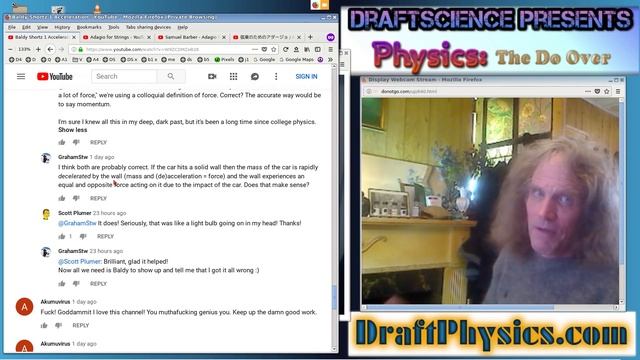
Task: Focus the YouTube search field
Action: (x=124, y=76)
